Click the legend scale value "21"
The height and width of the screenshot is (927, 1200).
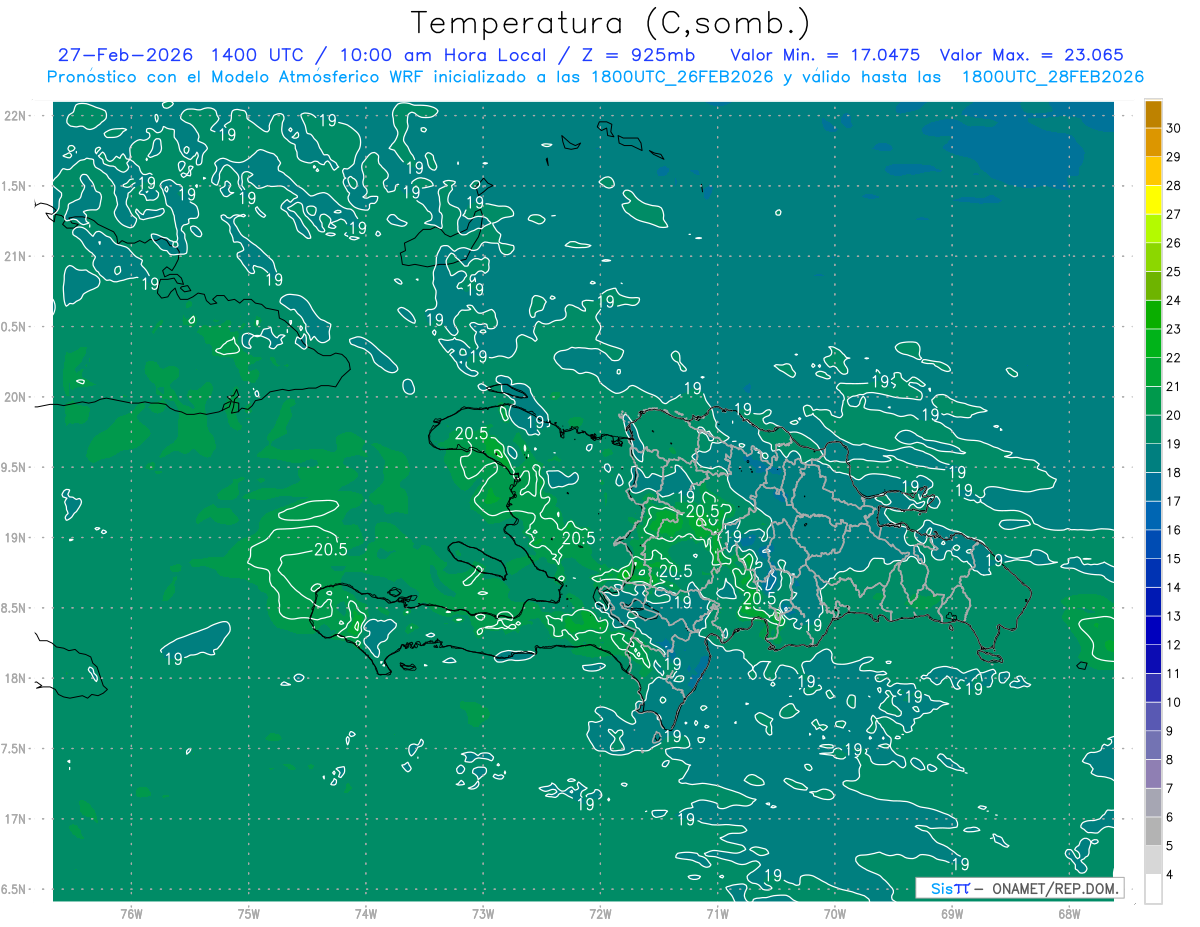(x=1175, y=387)
